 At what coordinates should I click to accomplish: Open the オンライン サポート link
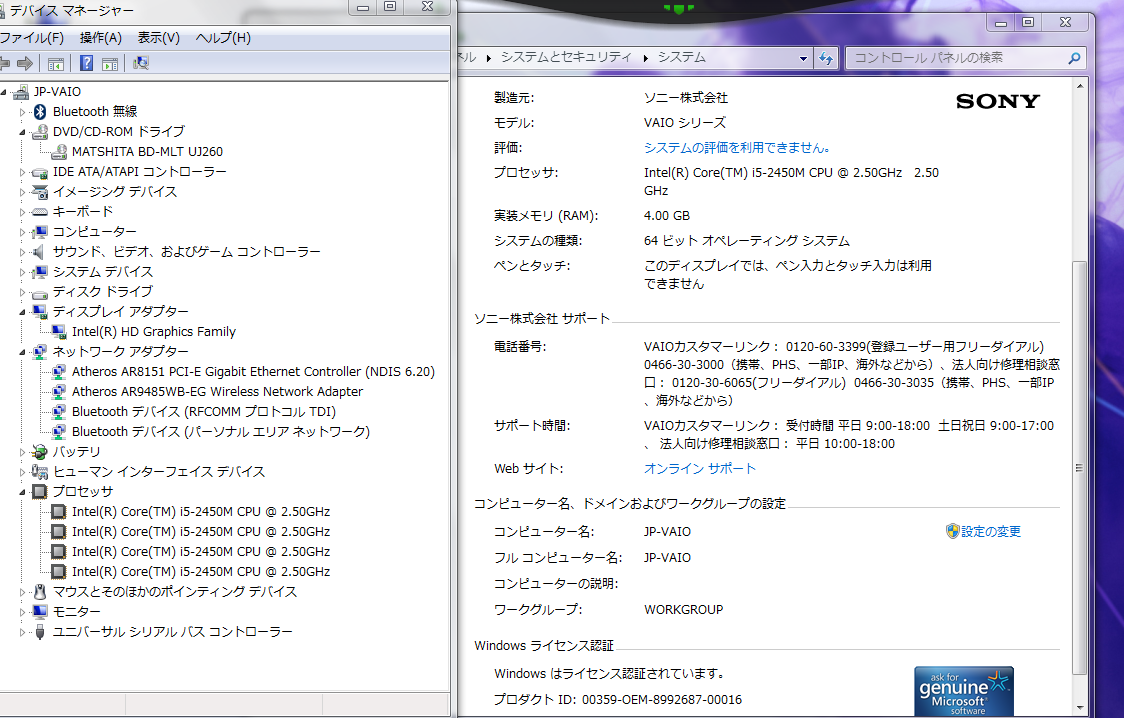700,469
